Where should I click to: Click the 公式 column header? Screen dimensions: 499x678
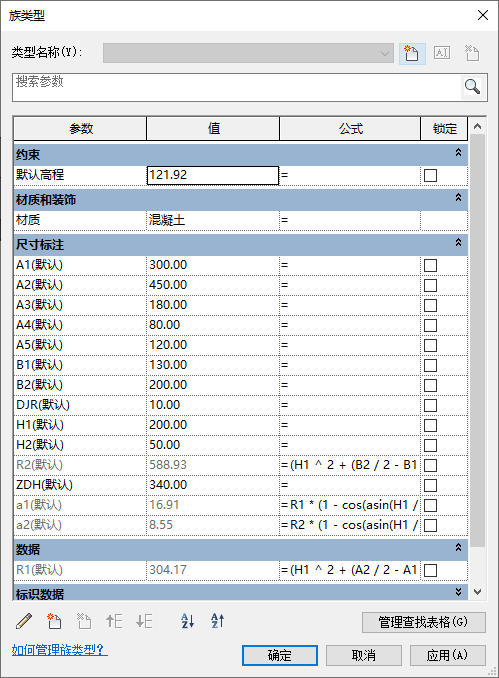point(350,128)
